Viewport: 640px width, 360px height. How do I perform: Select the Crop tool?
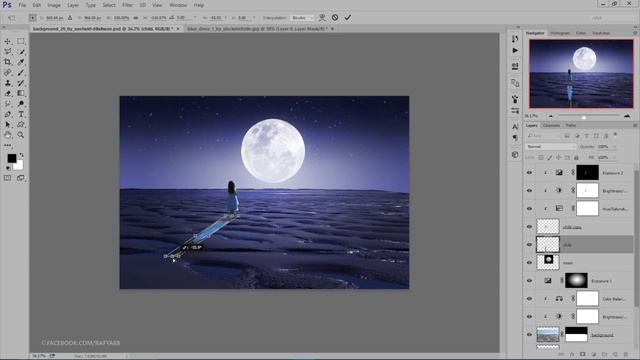point(8,62)
